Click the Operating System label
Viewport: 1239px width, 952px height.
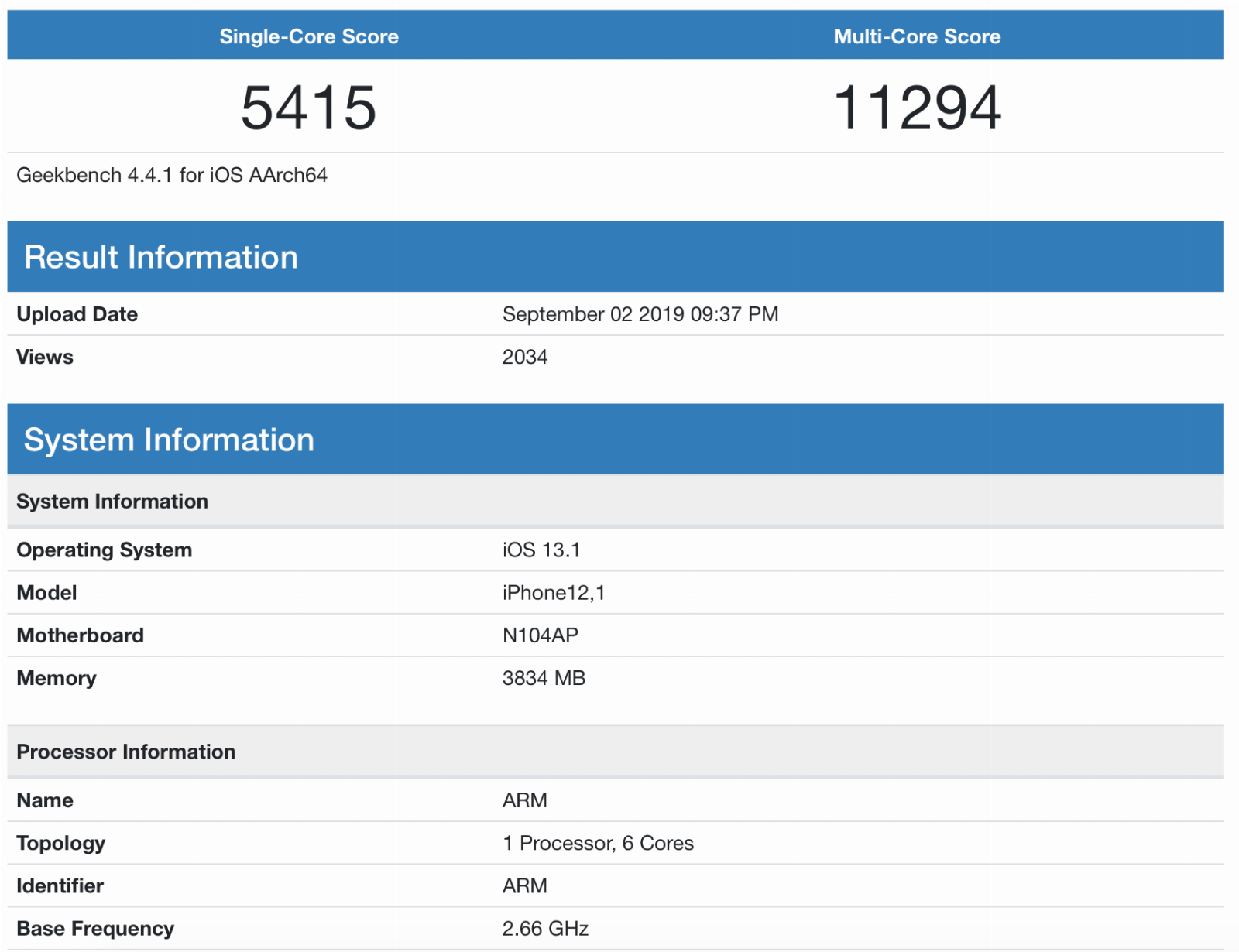coord(105,550)
